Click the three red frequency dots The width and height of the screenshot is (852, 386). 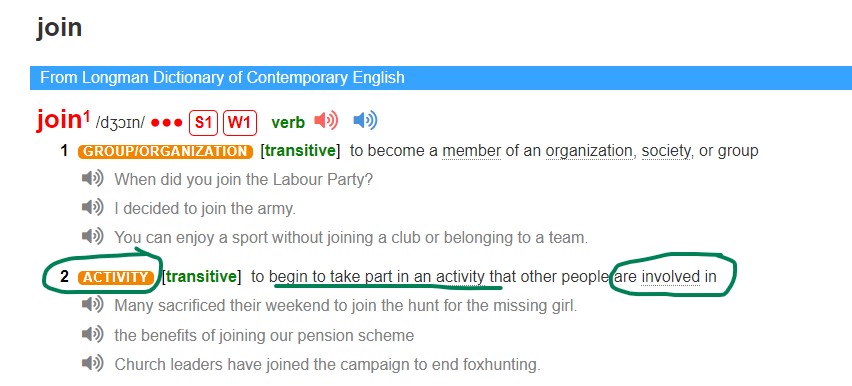click(x=166, y=123)
